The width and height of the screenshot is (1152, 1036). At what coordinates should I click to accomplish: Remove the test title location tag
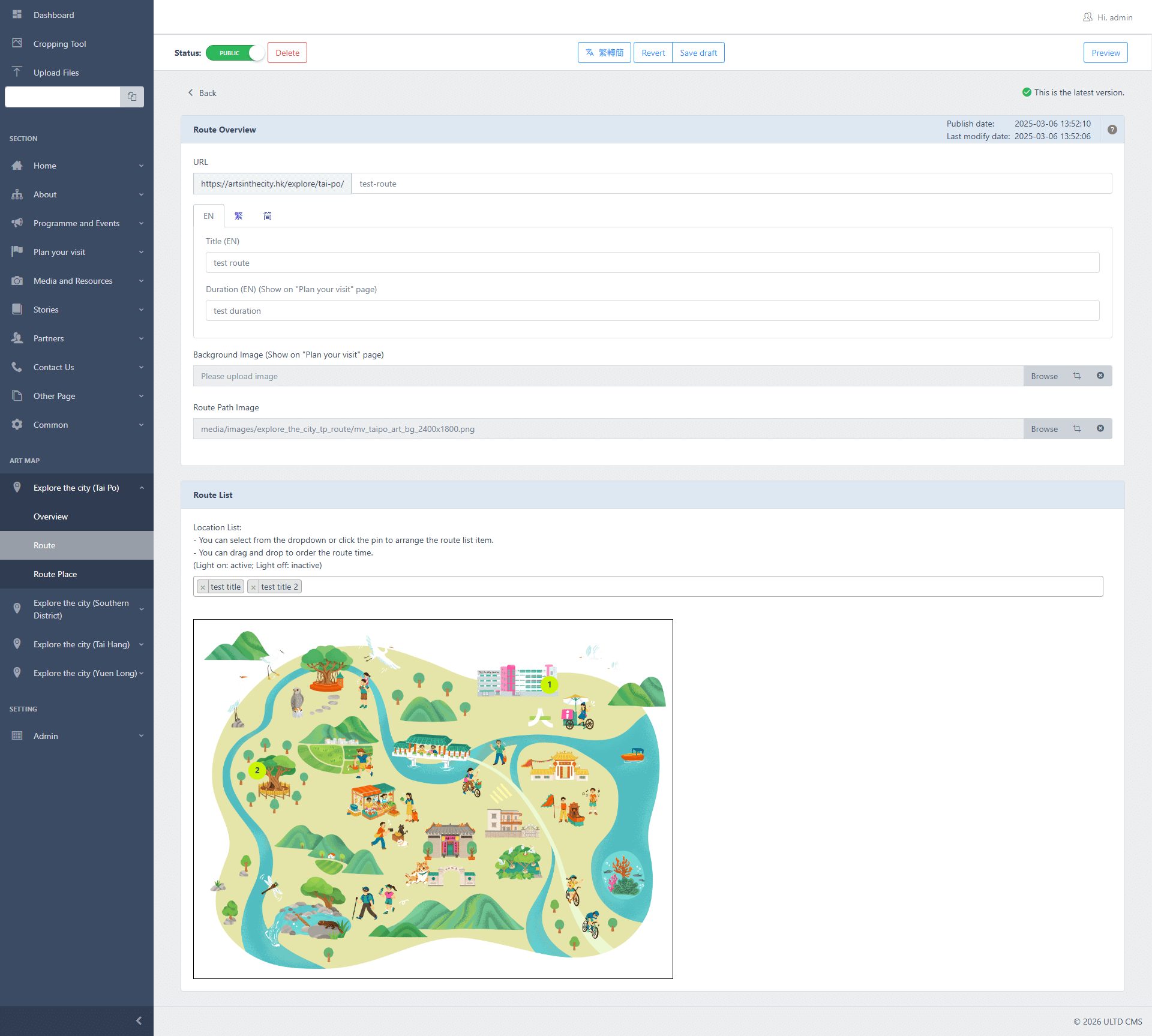point(203,587)
